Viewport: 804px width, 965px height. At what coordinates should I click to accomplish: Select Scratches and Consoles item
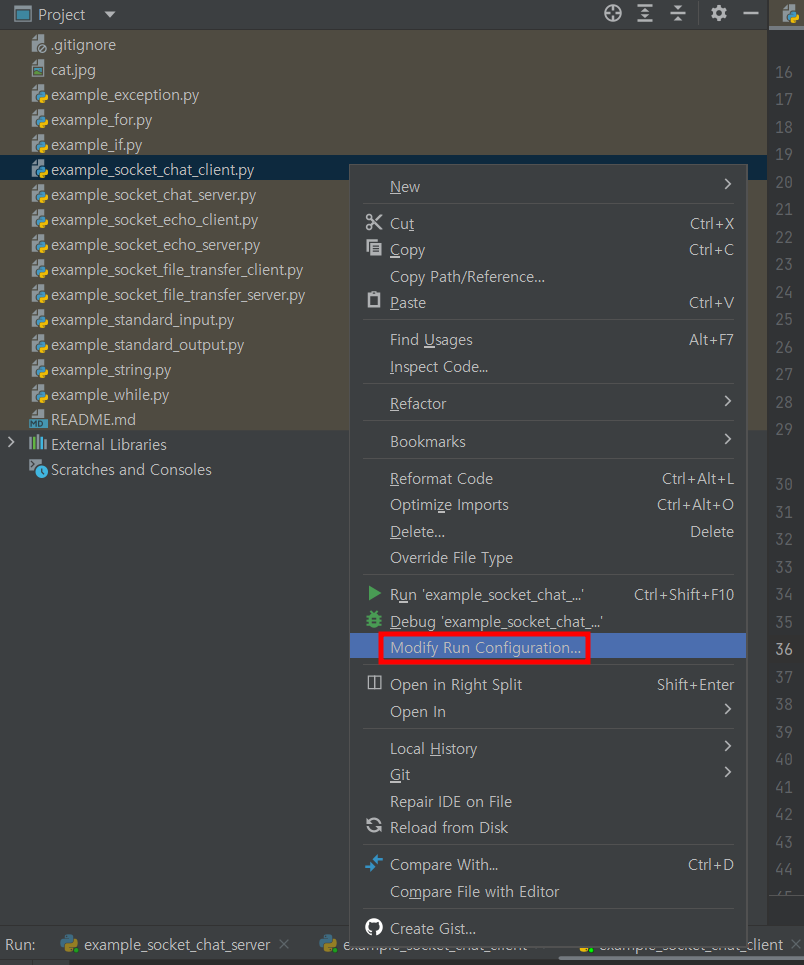tap(131, 470)
